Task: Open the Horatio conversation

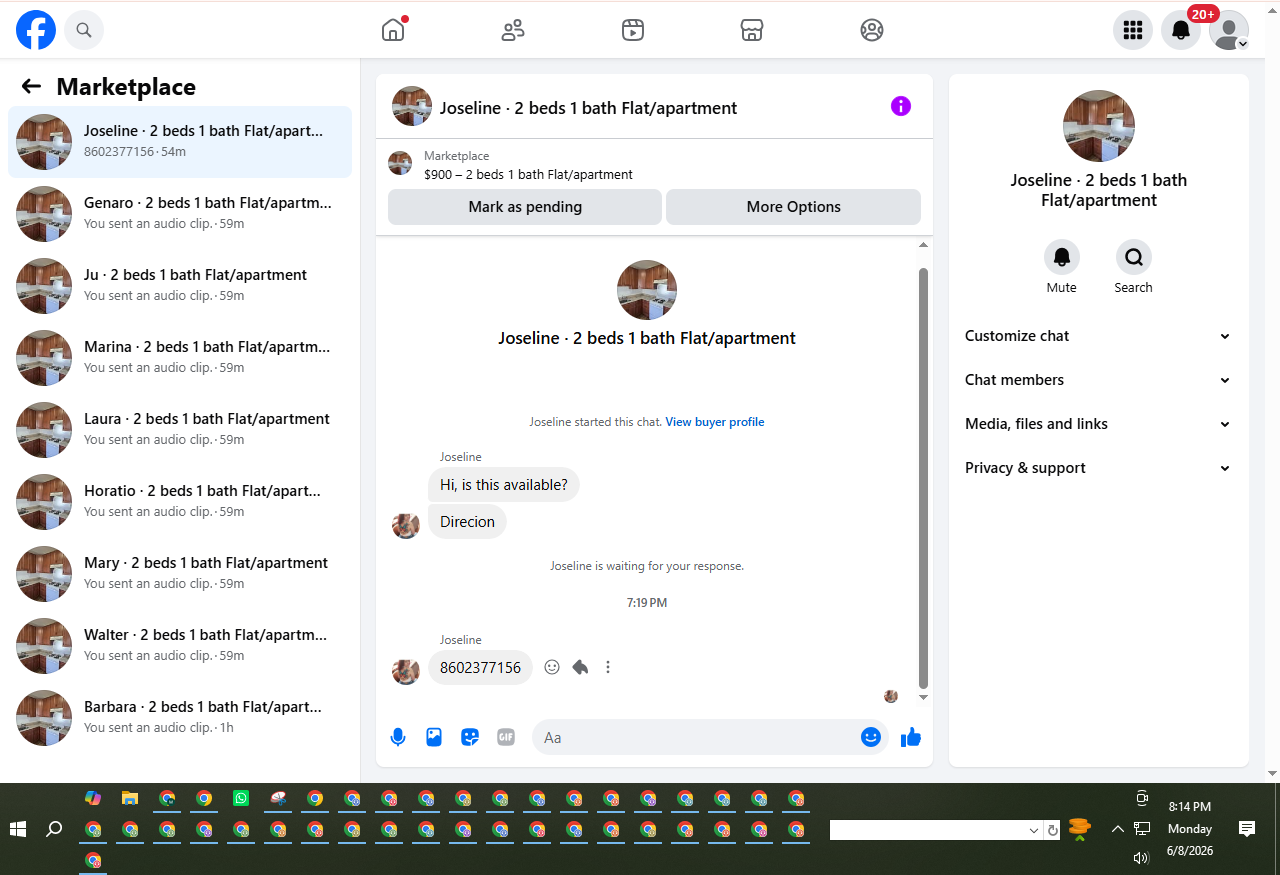Action: (x=180, y=502)
